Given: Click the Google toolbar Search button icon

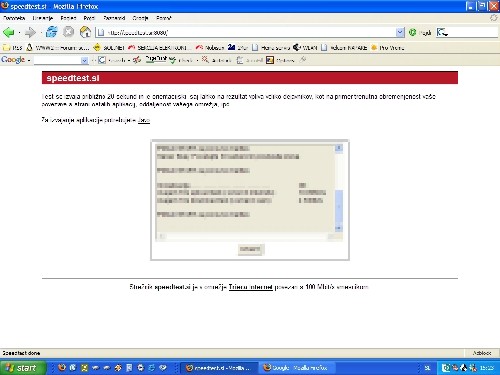Looking at the screenshot, I should point(102,60).
